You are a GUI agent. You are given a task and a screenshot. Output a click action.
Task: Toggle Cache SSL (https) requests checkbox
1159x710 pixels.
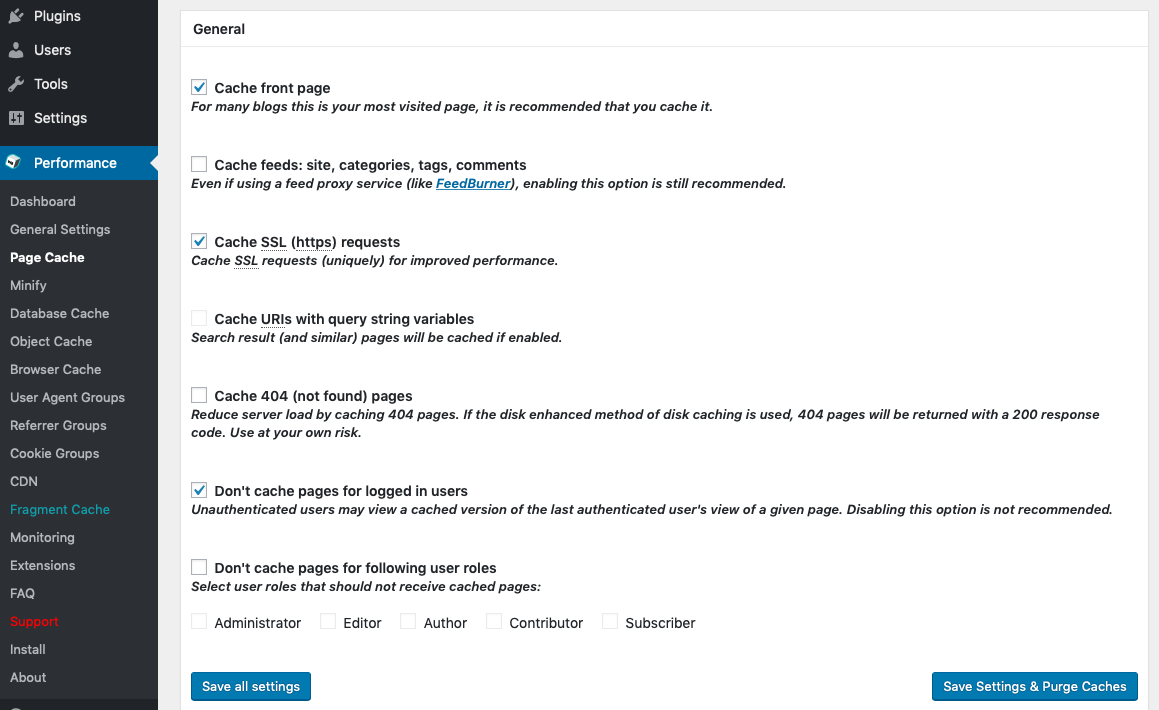[199, 241]
